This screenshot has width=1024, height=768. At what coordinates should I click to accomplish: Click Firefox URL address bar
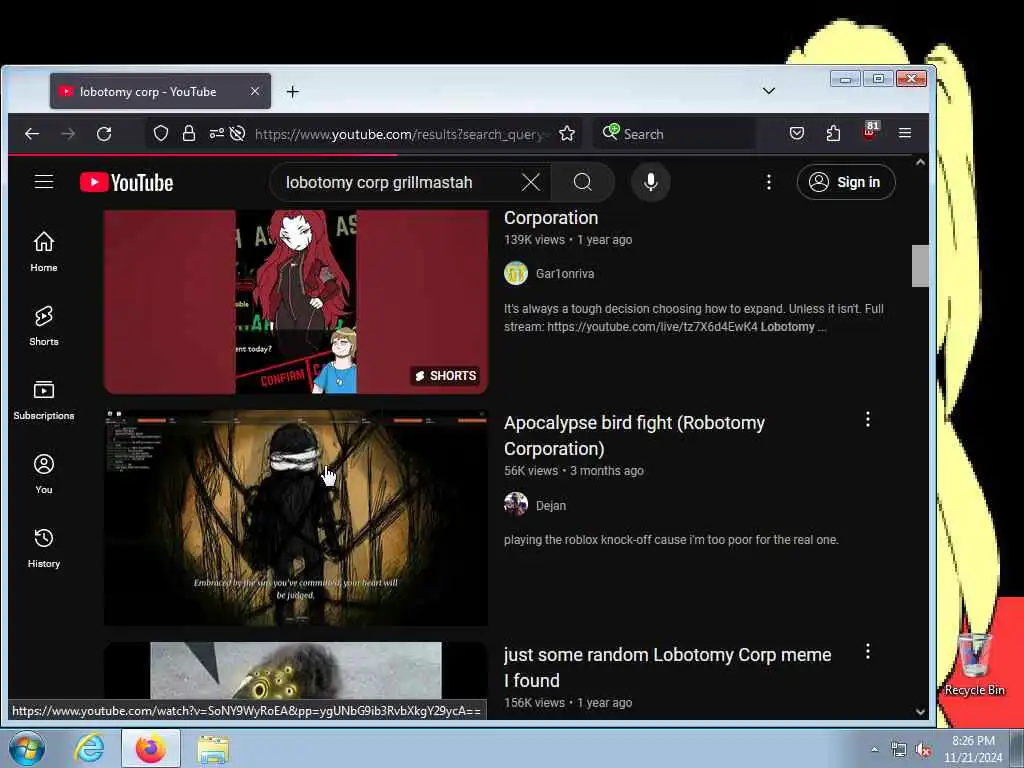[x=398, y=134]
